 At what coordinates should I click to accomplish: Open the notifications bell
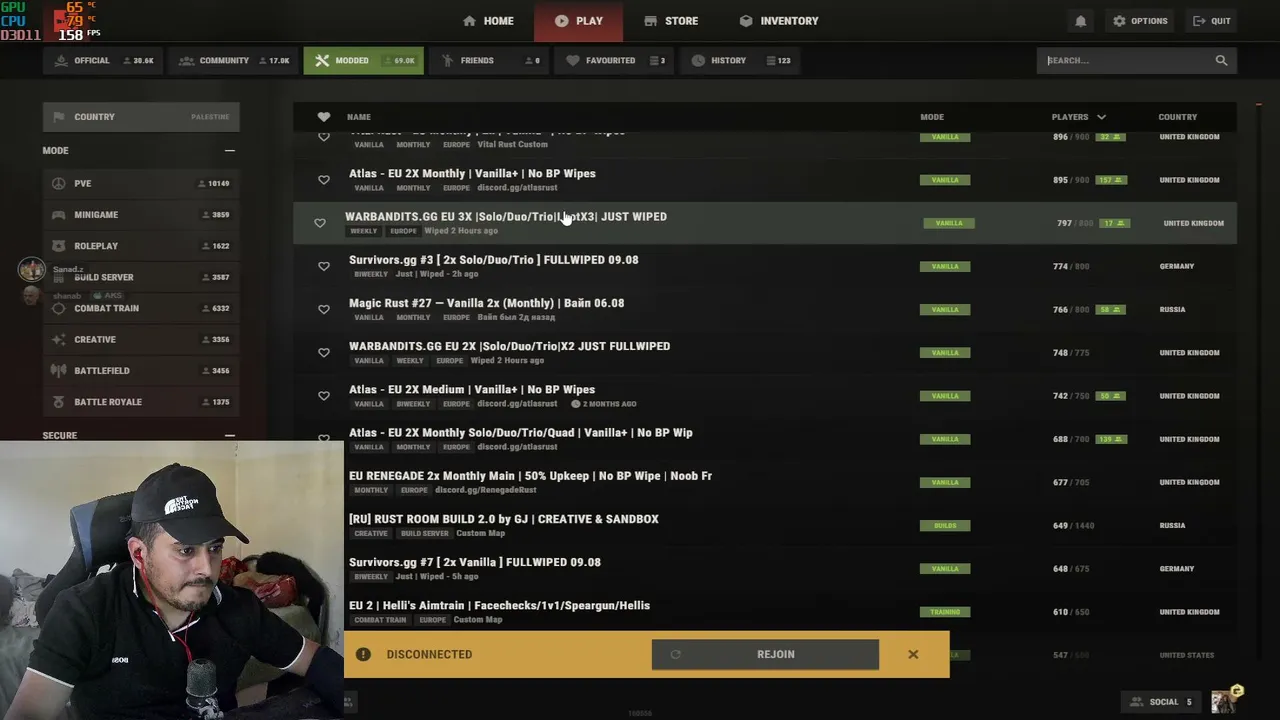pos(1080,21)
